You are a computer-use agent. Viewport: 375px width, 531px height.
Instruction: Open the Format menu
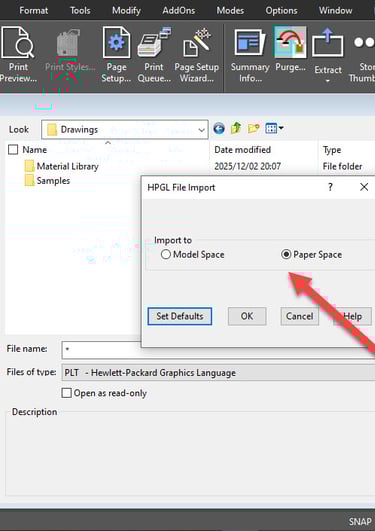tap(34, 10)
